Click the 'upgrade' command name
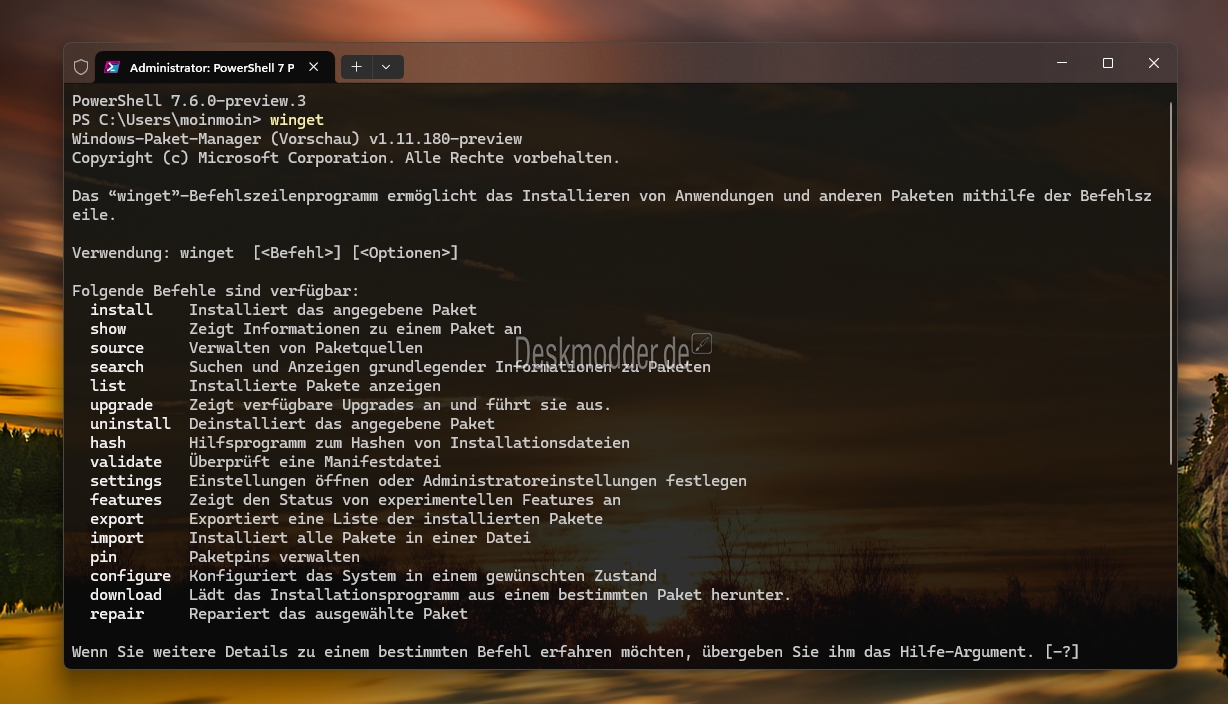The width and height of the screenshot is (1228, 704). 122,405
